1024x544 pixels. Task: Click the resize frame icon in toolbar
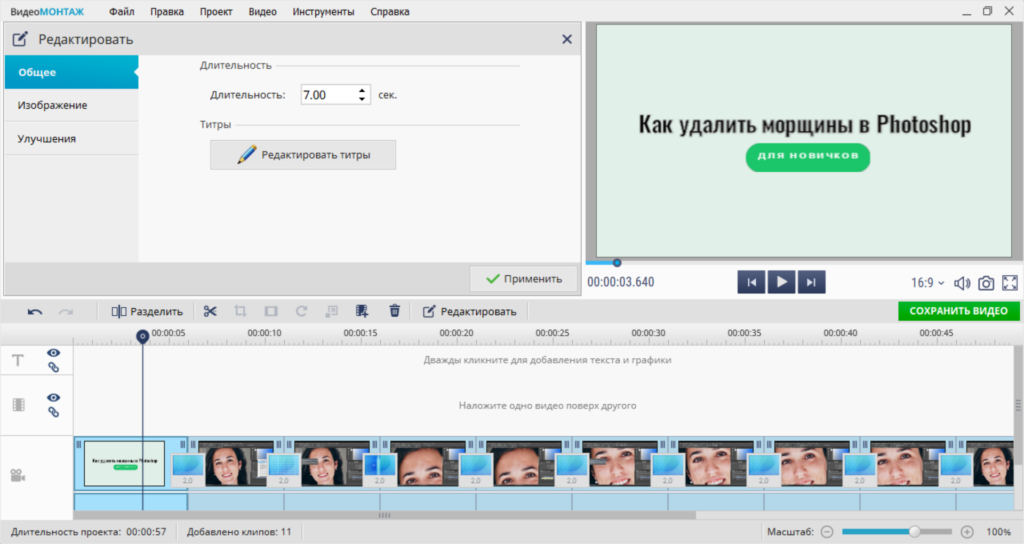[331, 312]
